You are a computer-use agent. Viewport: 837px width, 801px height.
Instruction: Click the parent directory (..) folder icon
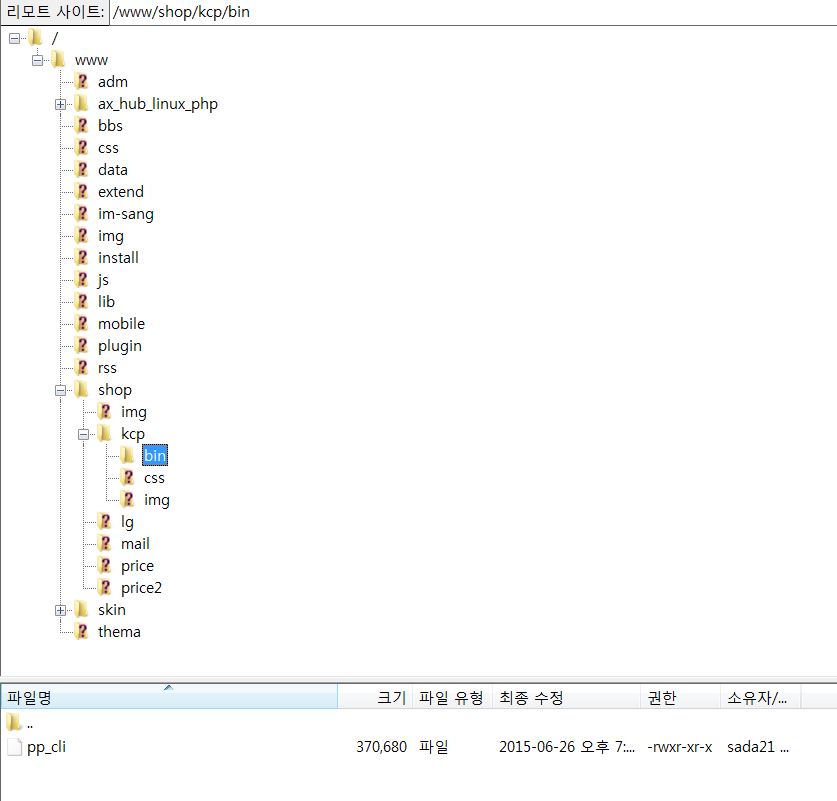(14, 724)
